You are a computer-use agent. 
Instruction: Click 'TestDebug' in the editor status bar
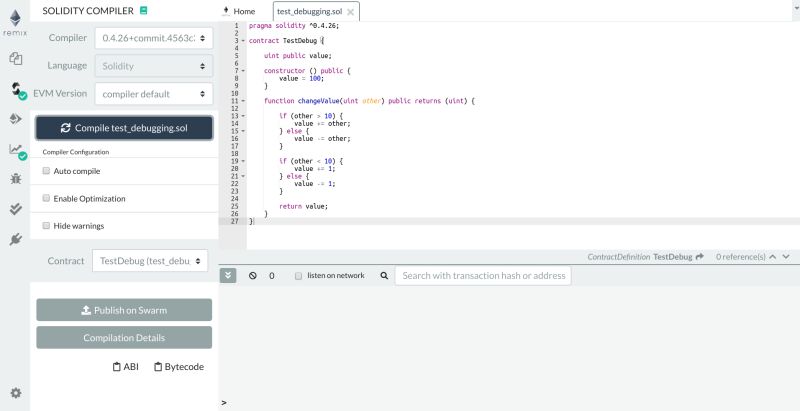pos(672,257)
